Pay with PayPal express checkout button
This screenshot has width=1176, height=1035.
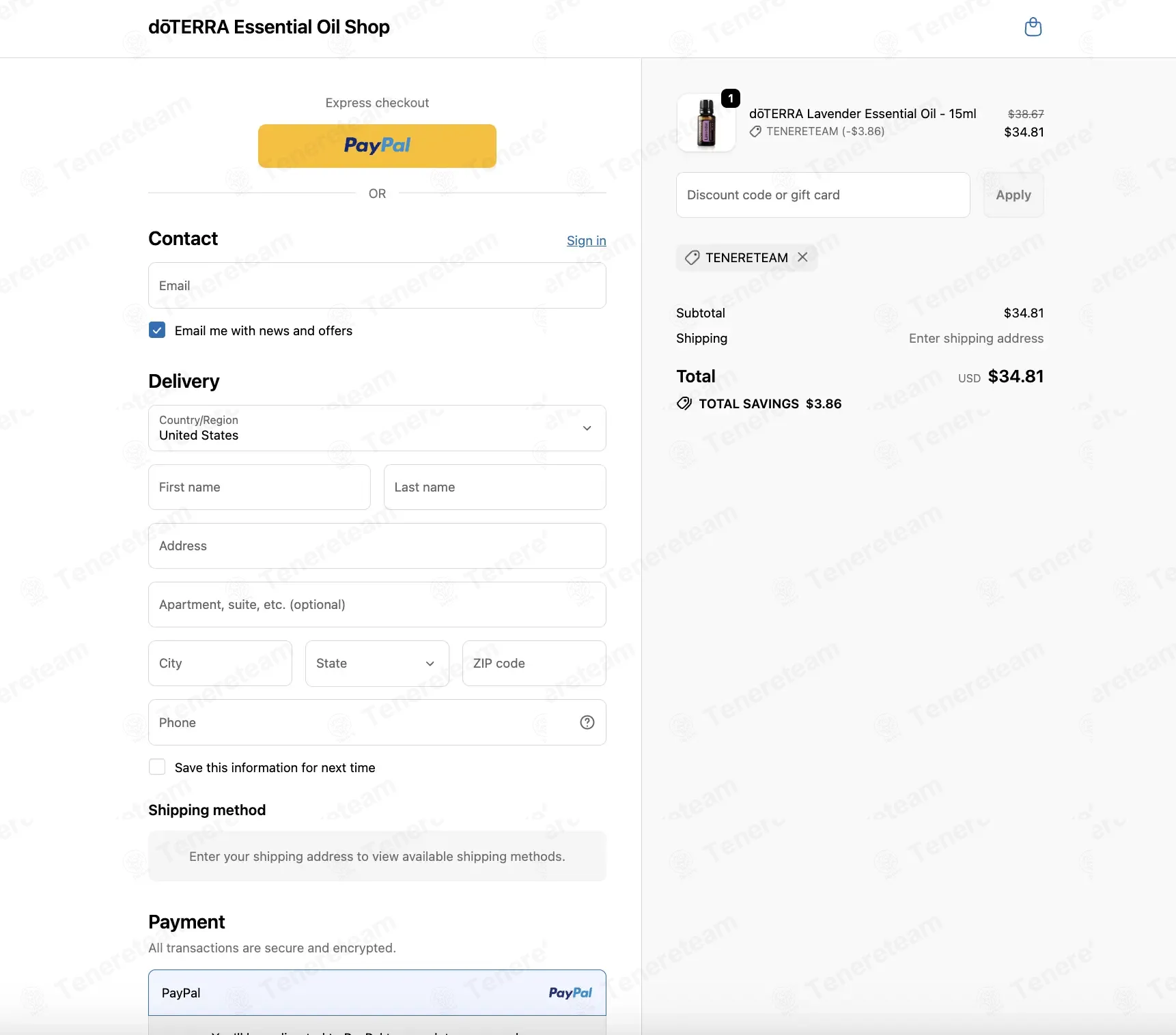click(x=377, y=146)
